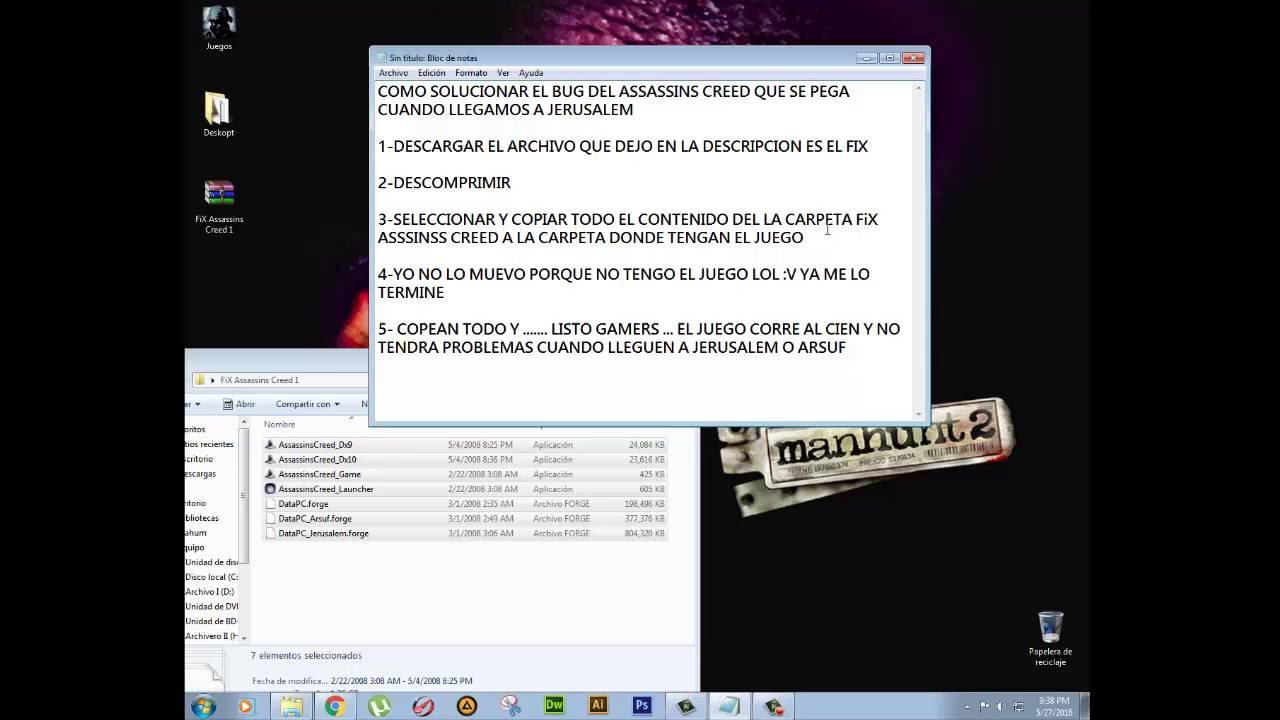Launch Dreamweaver from the taskbar
The width and height of the screenshot is (1280, 720).
(554, 706)
